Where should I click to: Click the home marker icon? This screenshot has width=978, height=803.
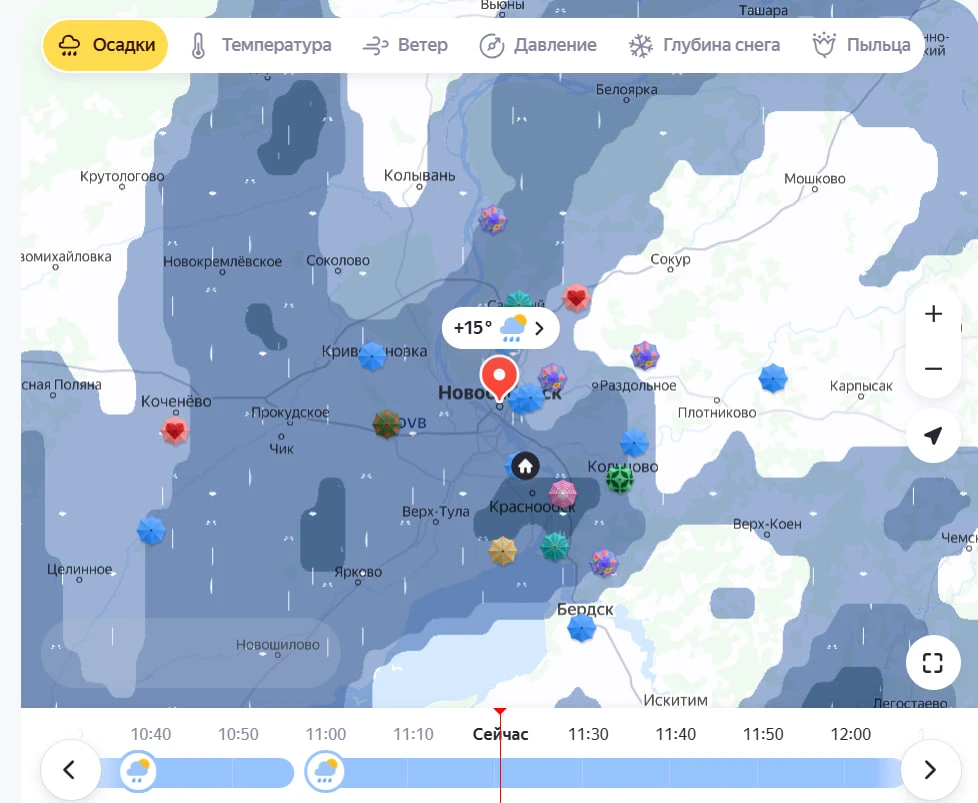(x=525, y=466)
